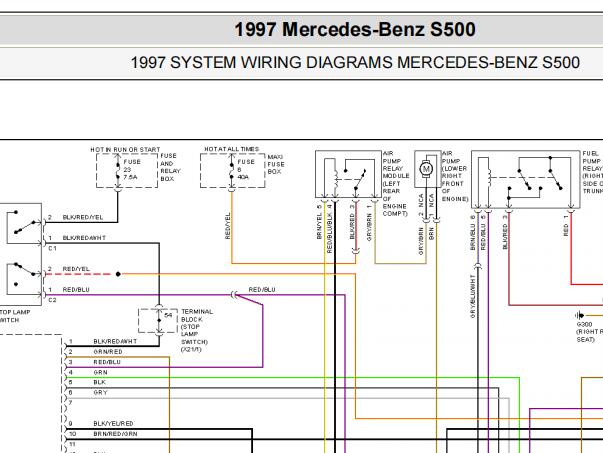Click pin 2 'GRN/RED' wire label
This screenshot has height=453, width=603.
[x=108, y=351]
